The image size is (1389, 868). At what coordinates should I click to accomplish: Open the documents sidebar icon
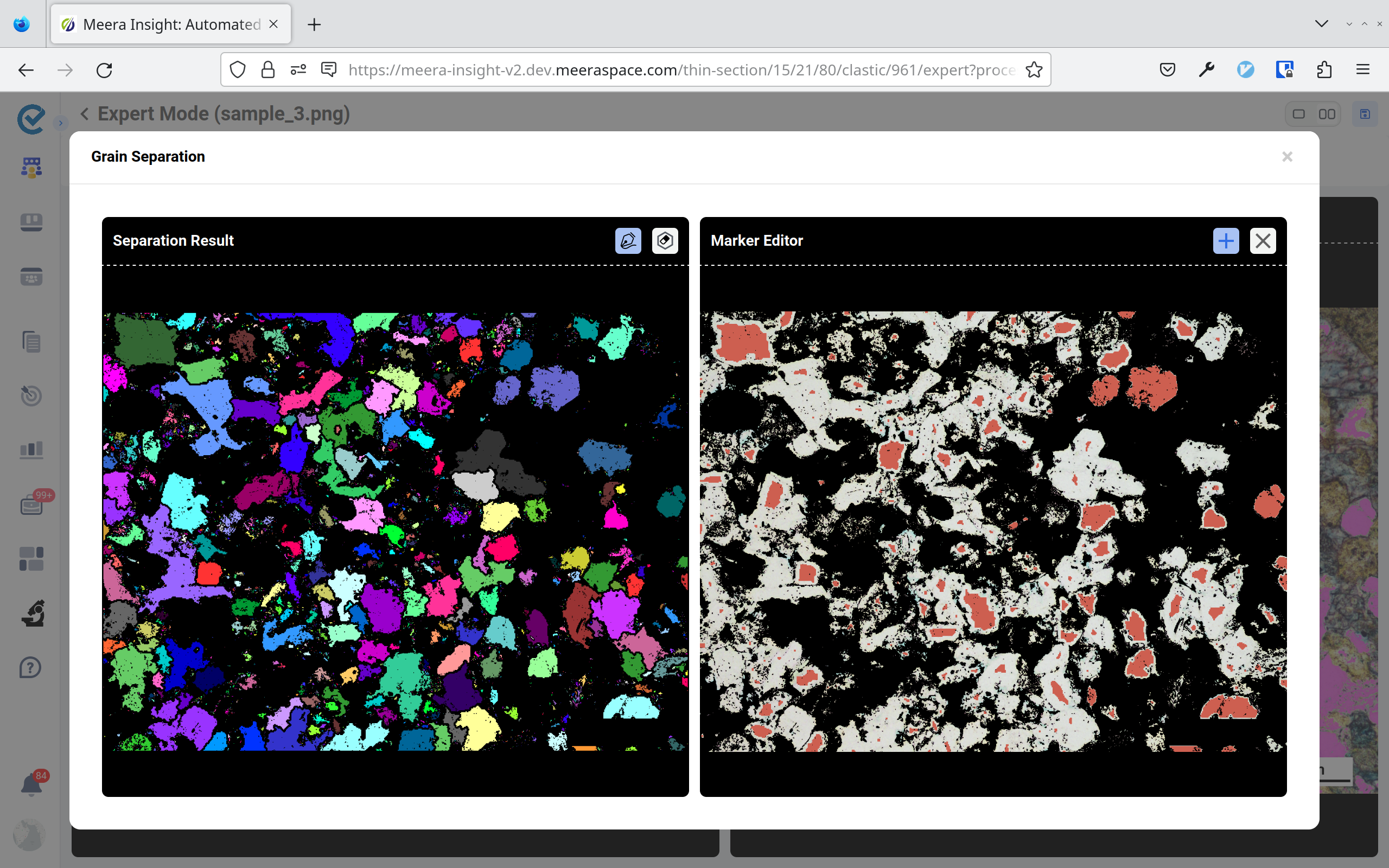pos(31,342)
